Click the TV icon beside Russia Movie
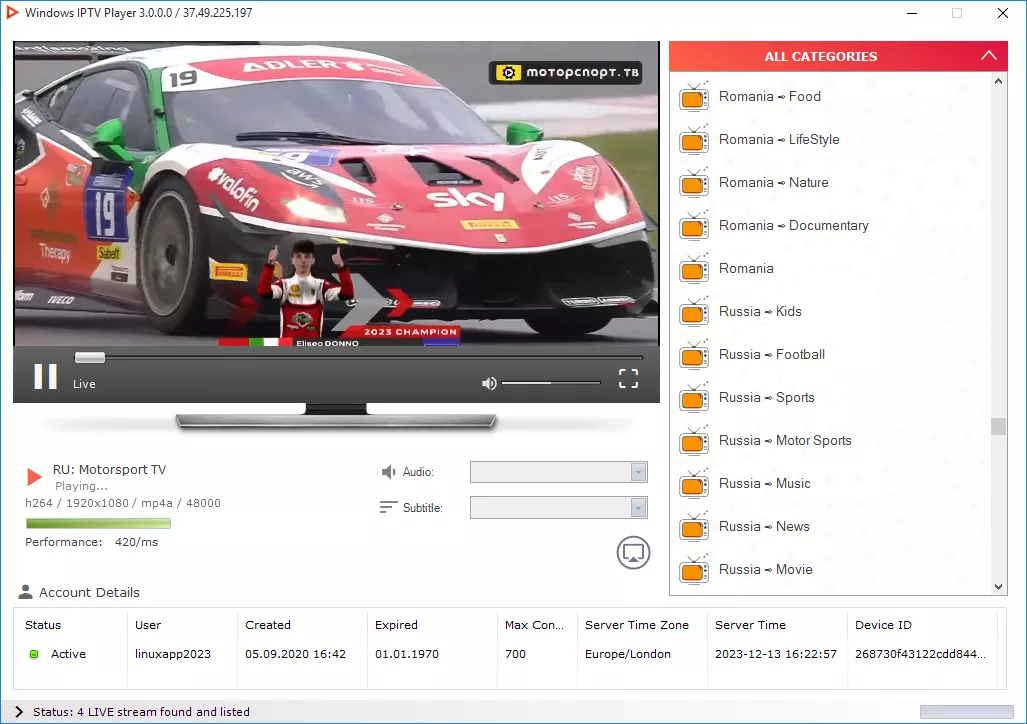 pos(694,570)
